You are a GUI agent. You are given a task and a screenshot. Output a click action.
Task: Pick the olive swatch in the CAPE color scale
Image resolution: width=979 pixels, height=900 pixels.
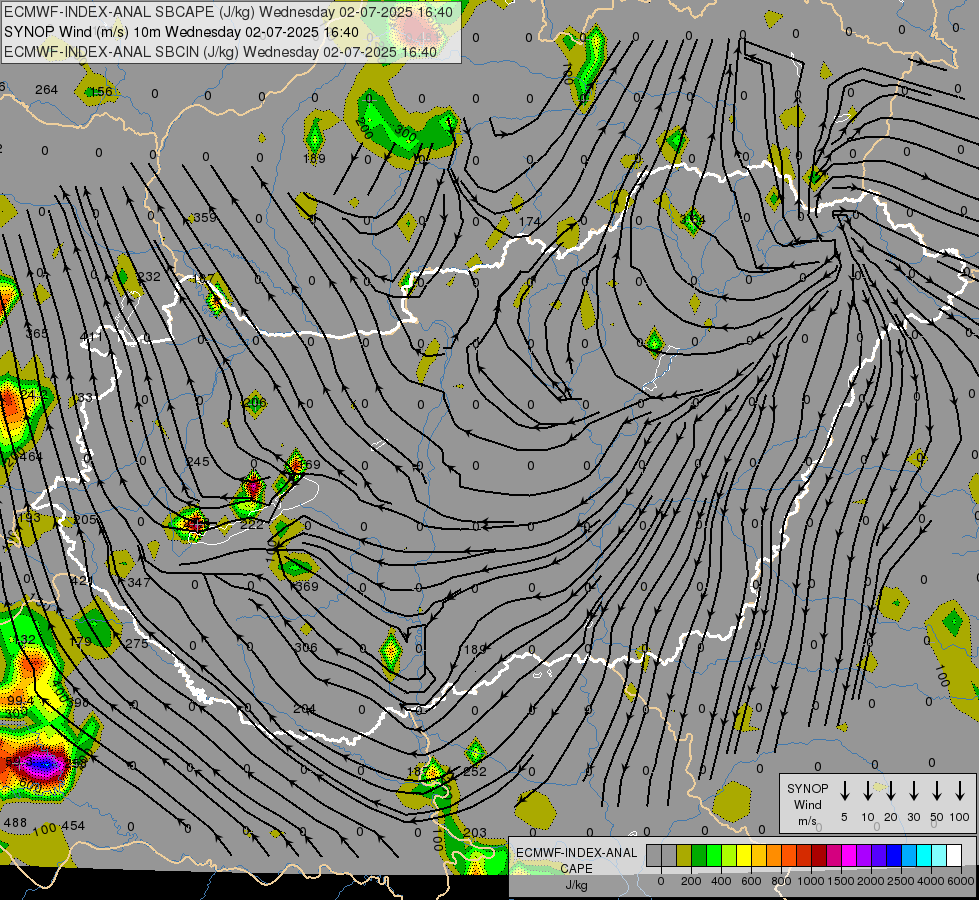coord(684,856)
